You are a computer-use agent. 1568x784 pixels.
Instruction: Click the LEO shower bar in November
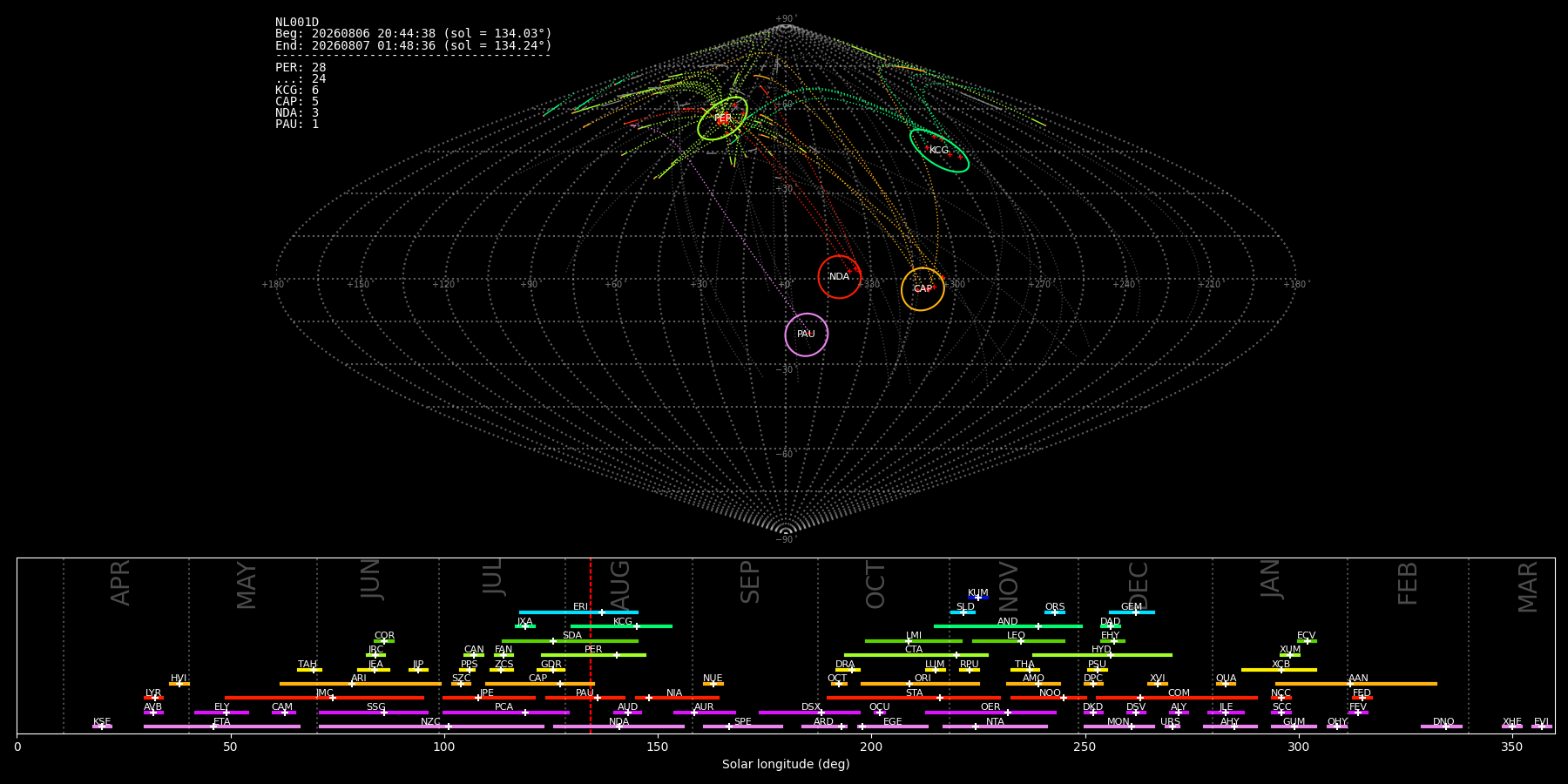(x=1018, y=641)
